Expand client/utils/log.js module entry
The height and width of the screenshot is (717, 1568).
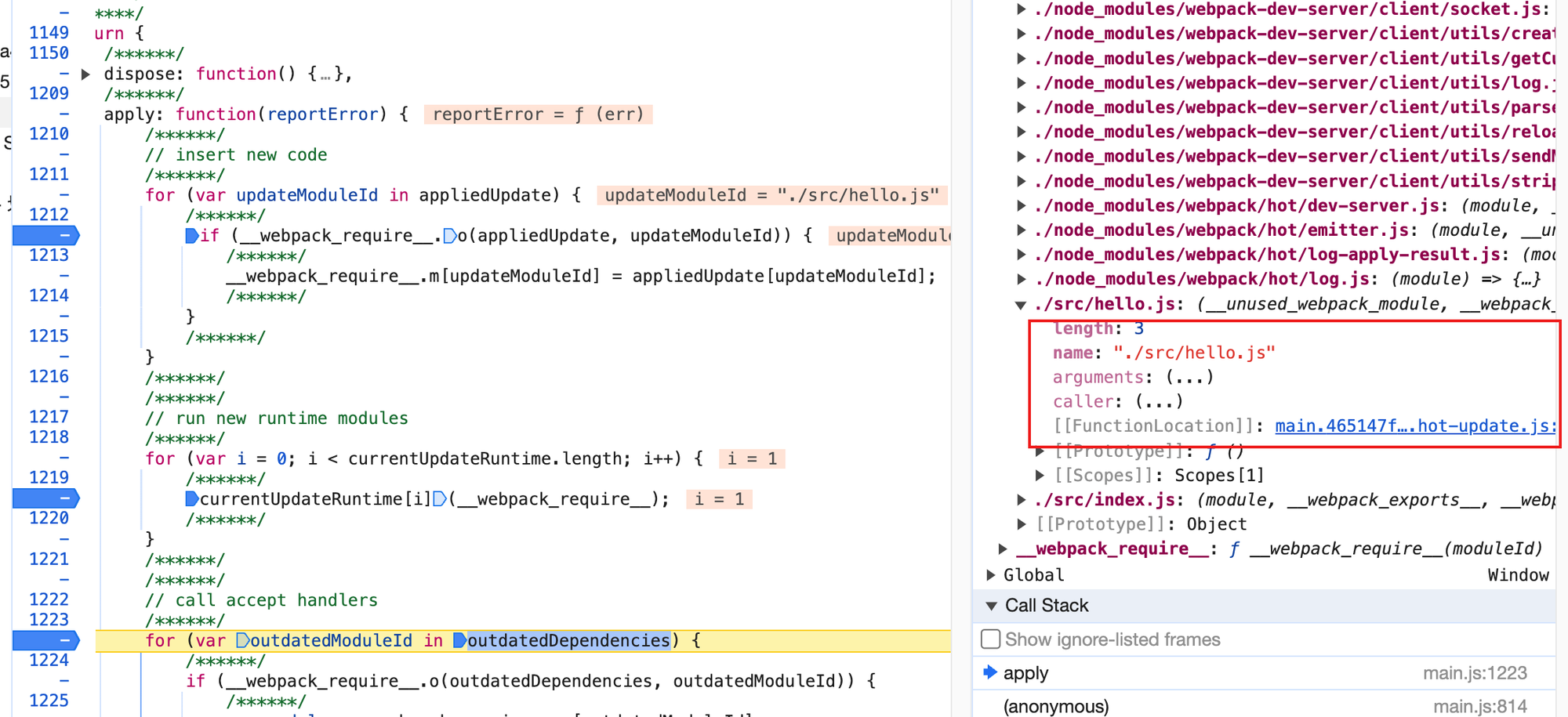point(1021,83)
